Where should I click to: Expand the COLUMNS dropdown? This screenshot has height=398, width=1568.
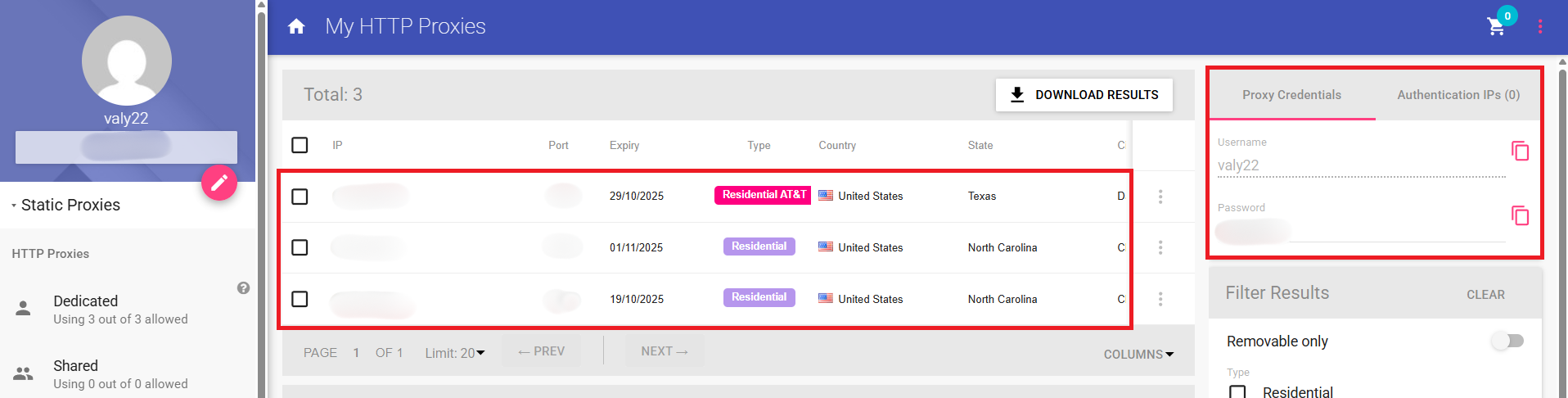[x=1138, y=354]
